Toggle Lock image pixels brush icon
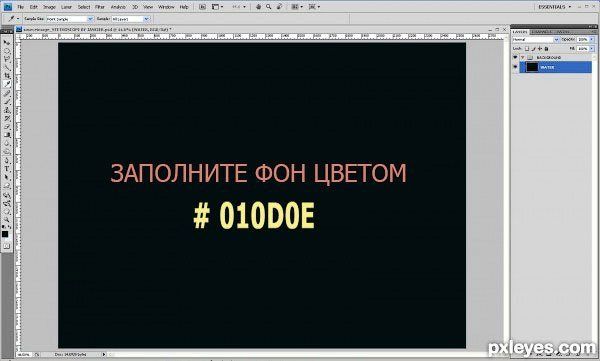600x361 pixels. coord(533,49)
